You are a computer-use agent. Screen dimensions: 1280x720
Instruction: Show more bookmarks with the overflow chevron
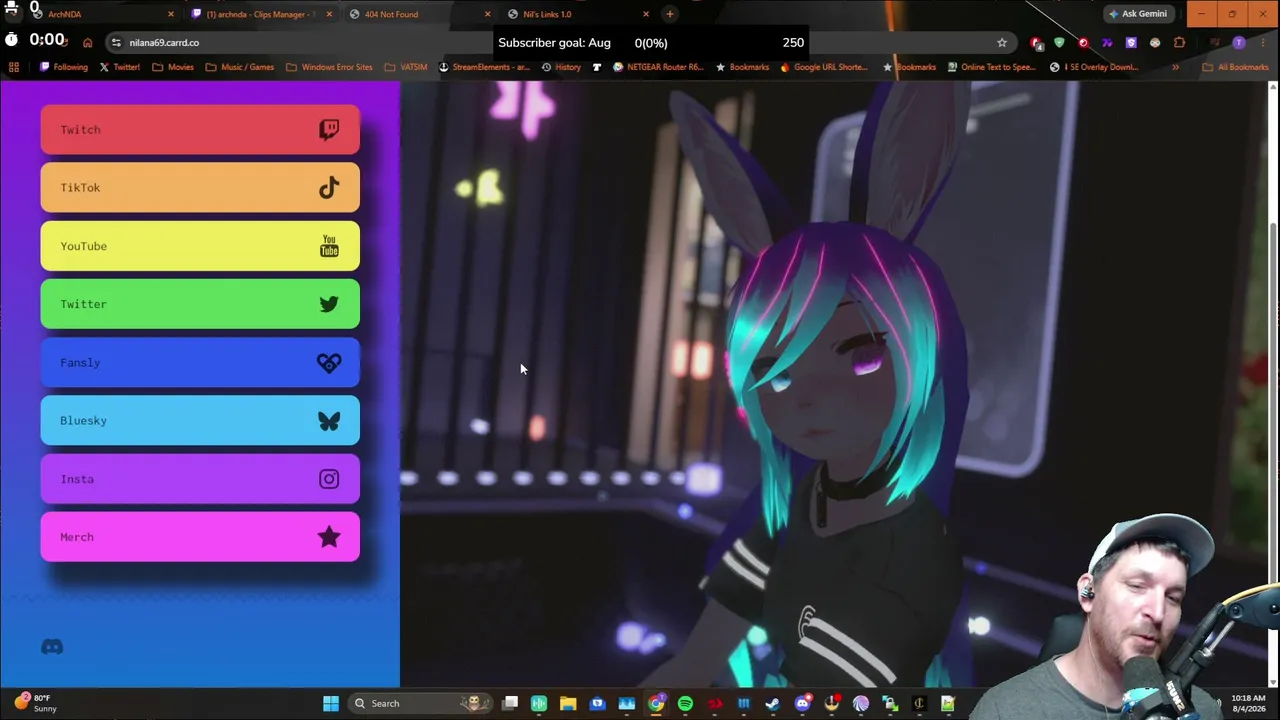pyautogui.click(x=1175, y=67)
